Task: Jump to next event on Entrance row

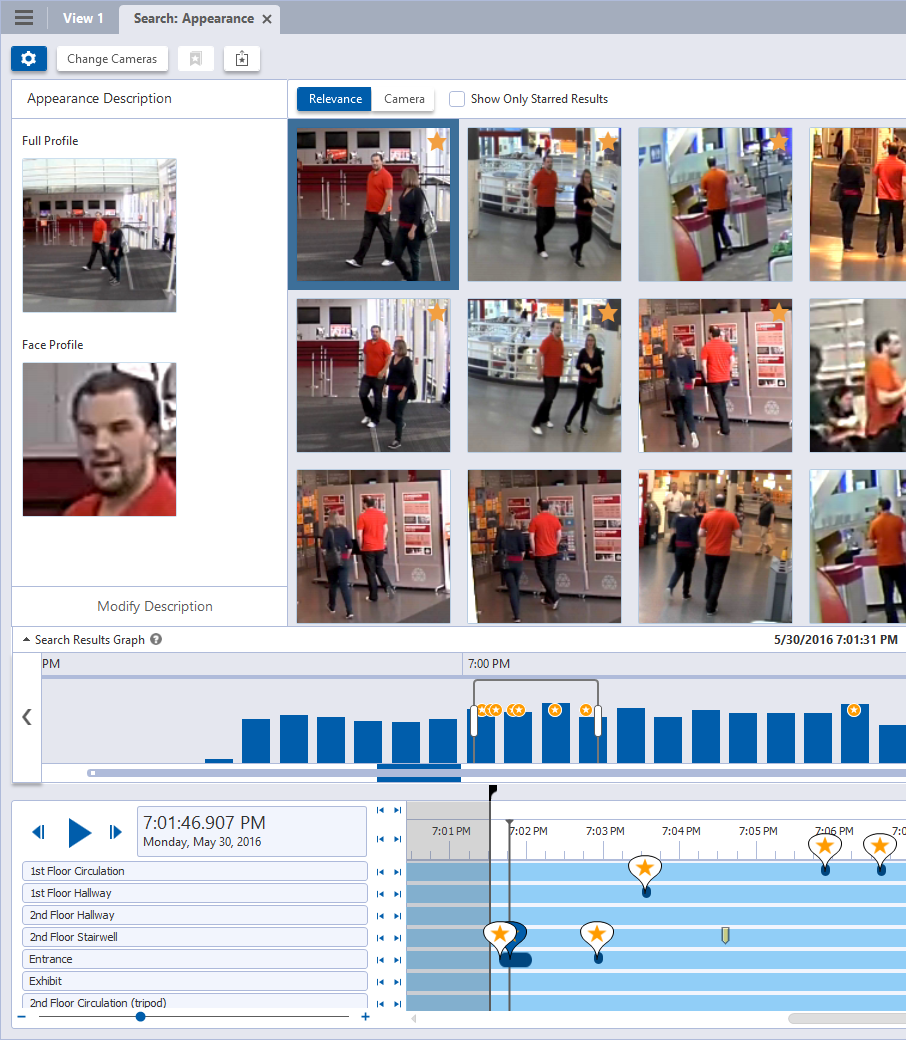Action: click(397, 959)
